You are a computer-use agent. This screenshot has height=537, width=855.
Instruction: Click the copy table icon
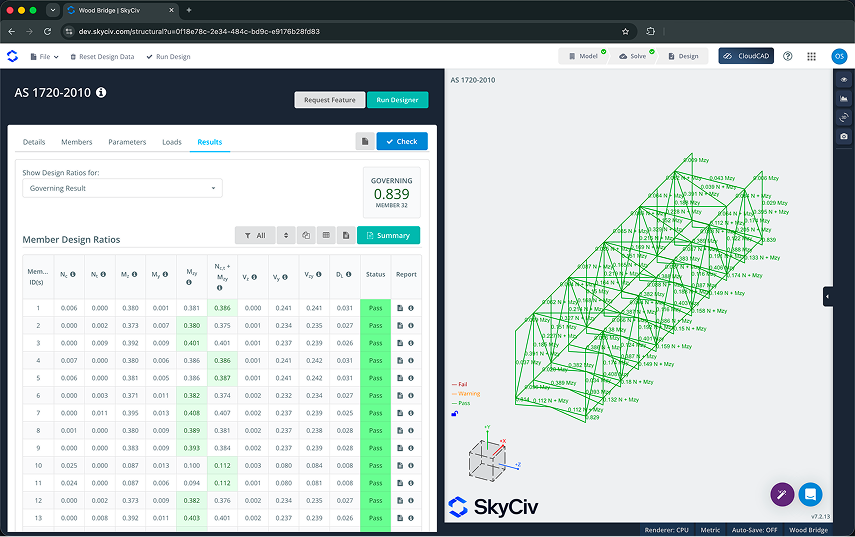(306, 236)
